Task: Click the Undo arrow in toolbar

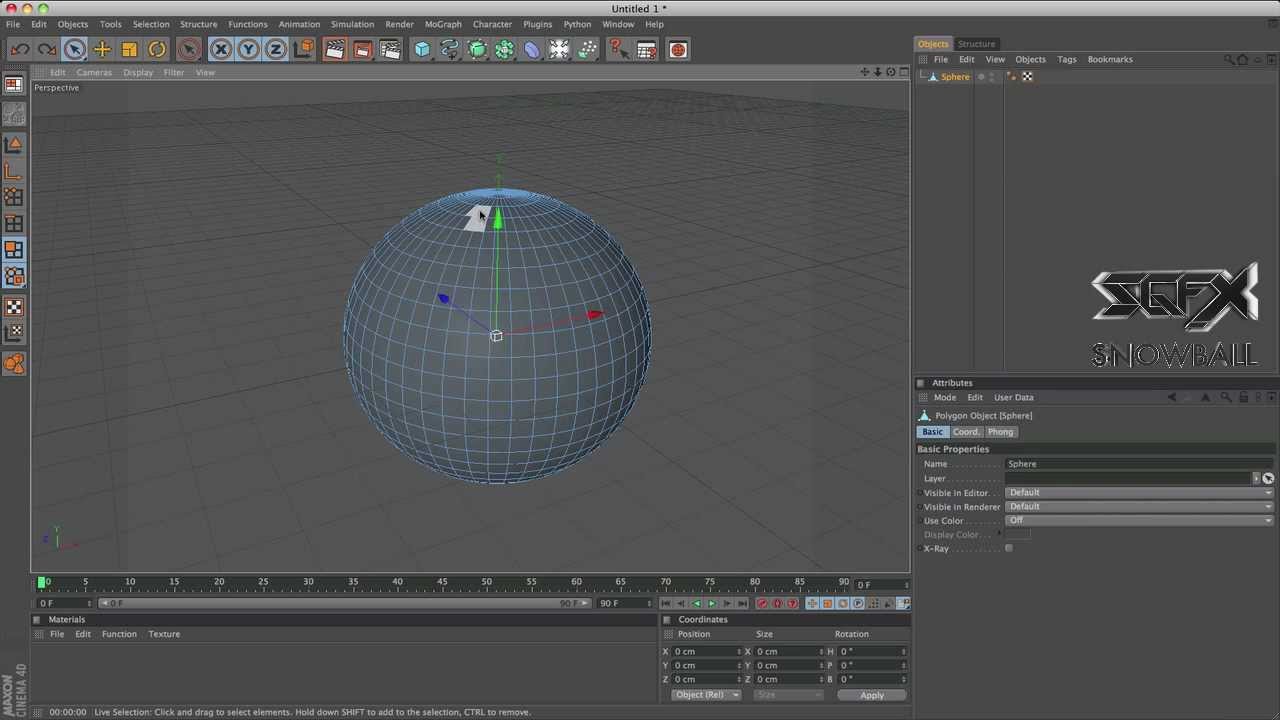Action: (20, 49)
